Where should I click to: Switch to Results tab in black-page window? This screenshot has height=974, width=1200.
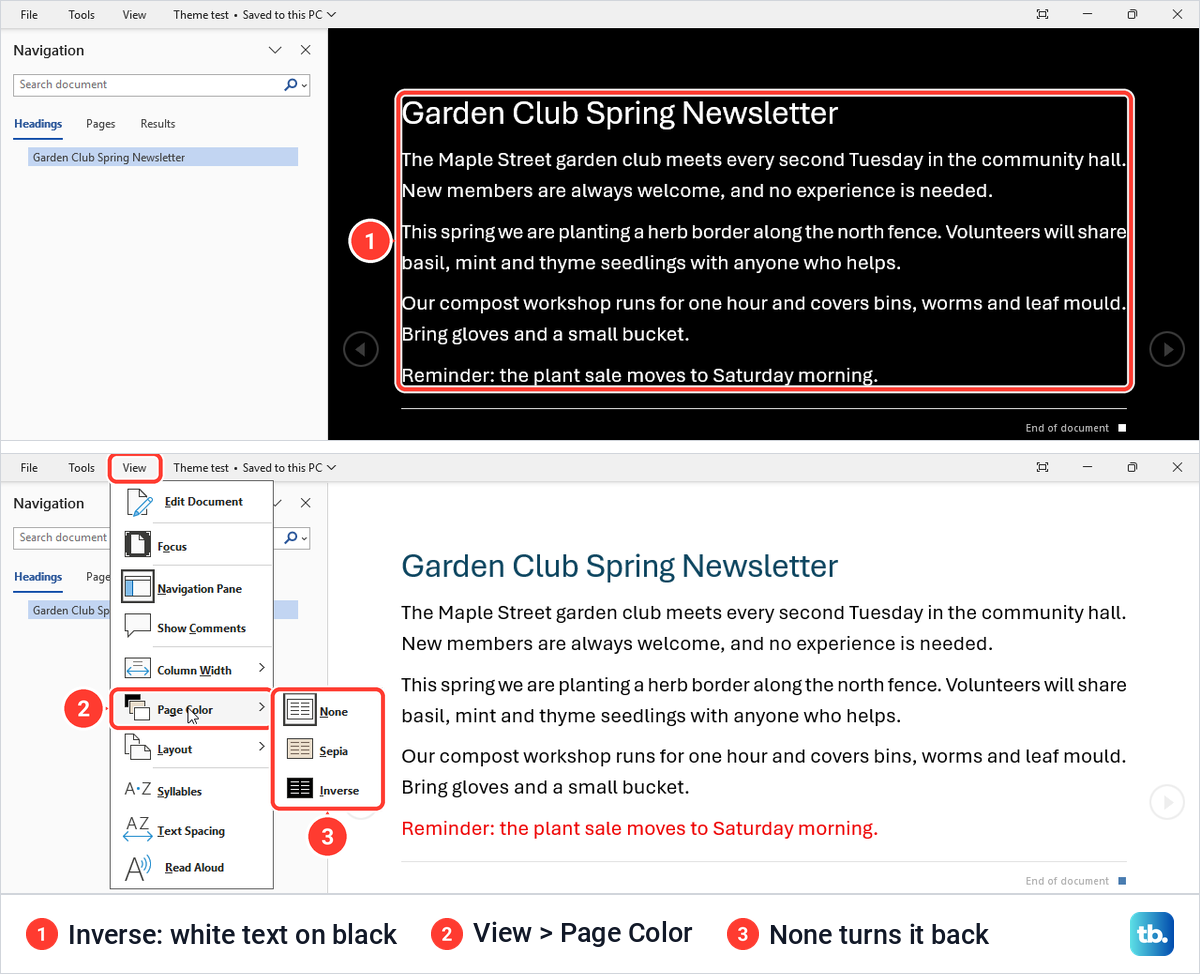(x=158, y=124)
